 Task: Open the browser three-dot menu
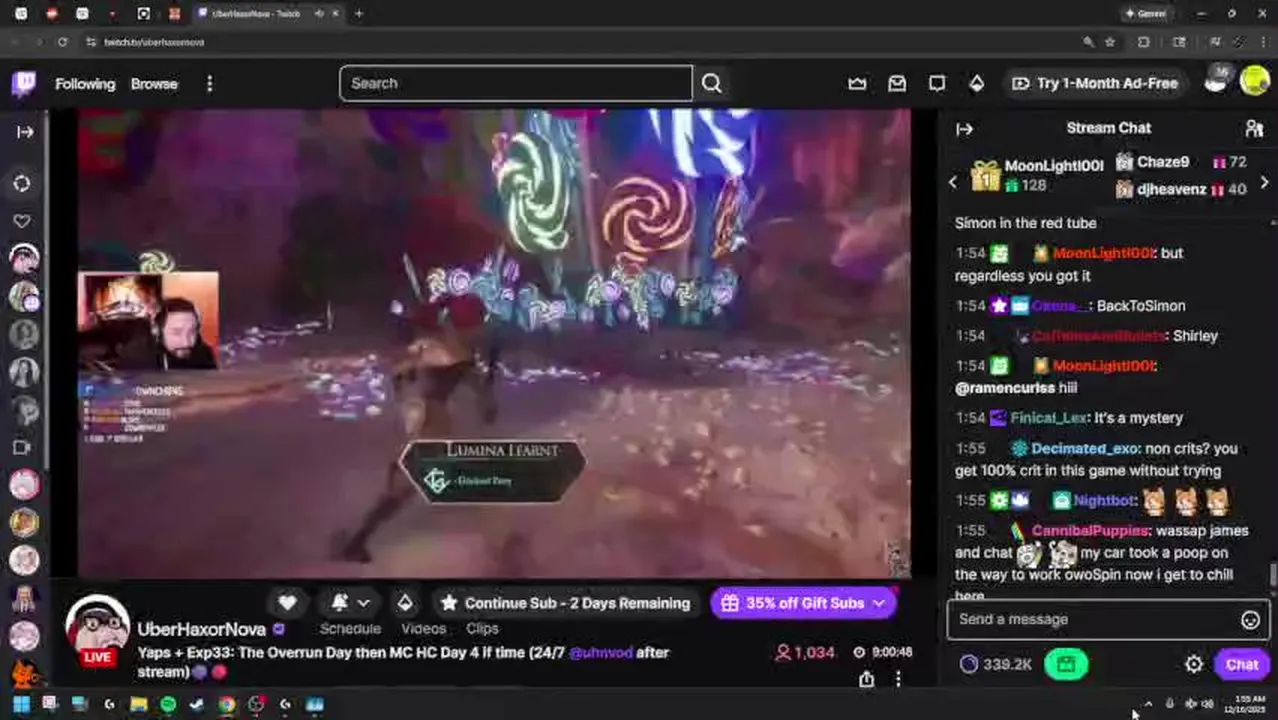tap(1266, 42)
